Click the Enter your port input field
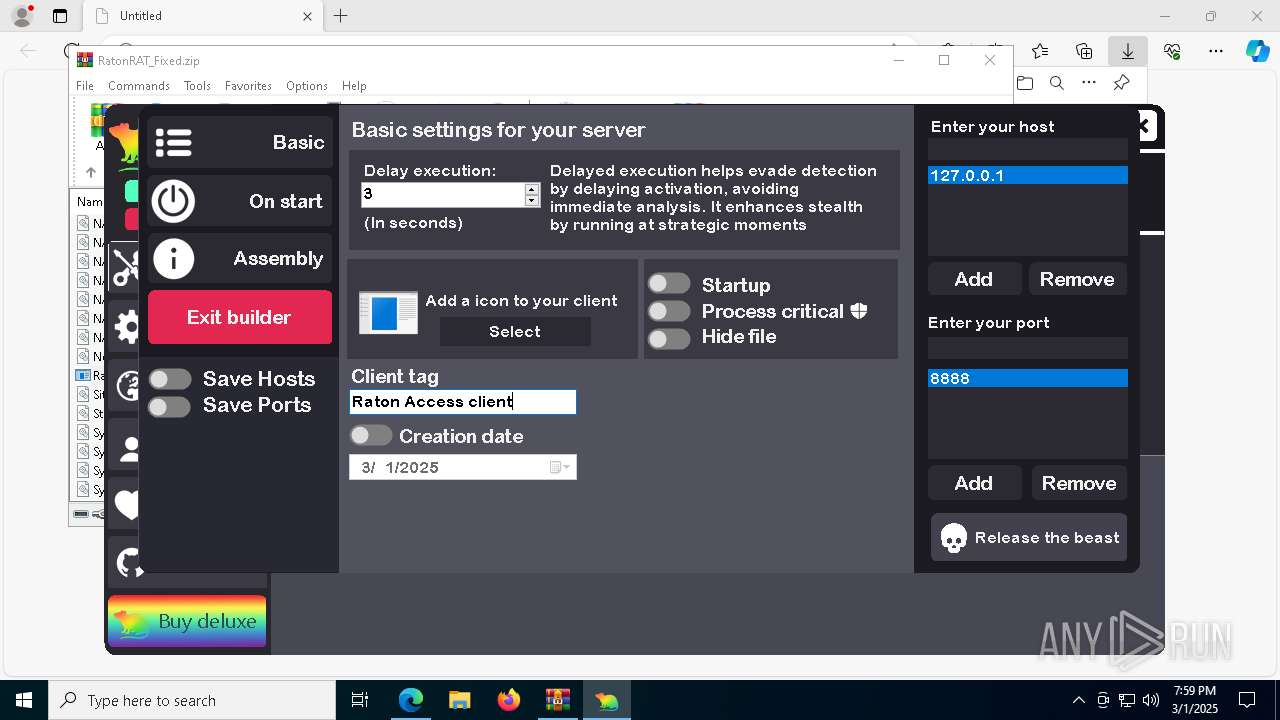Screen dimensions: 1280x720 point(1027,348)
